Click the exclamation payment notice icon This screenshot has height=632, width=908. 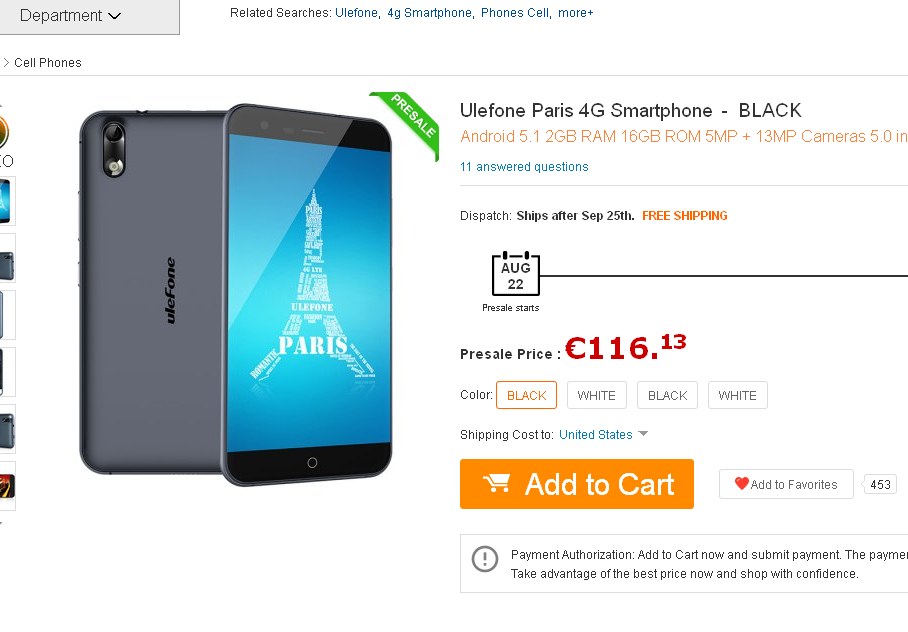pos(485,559)
